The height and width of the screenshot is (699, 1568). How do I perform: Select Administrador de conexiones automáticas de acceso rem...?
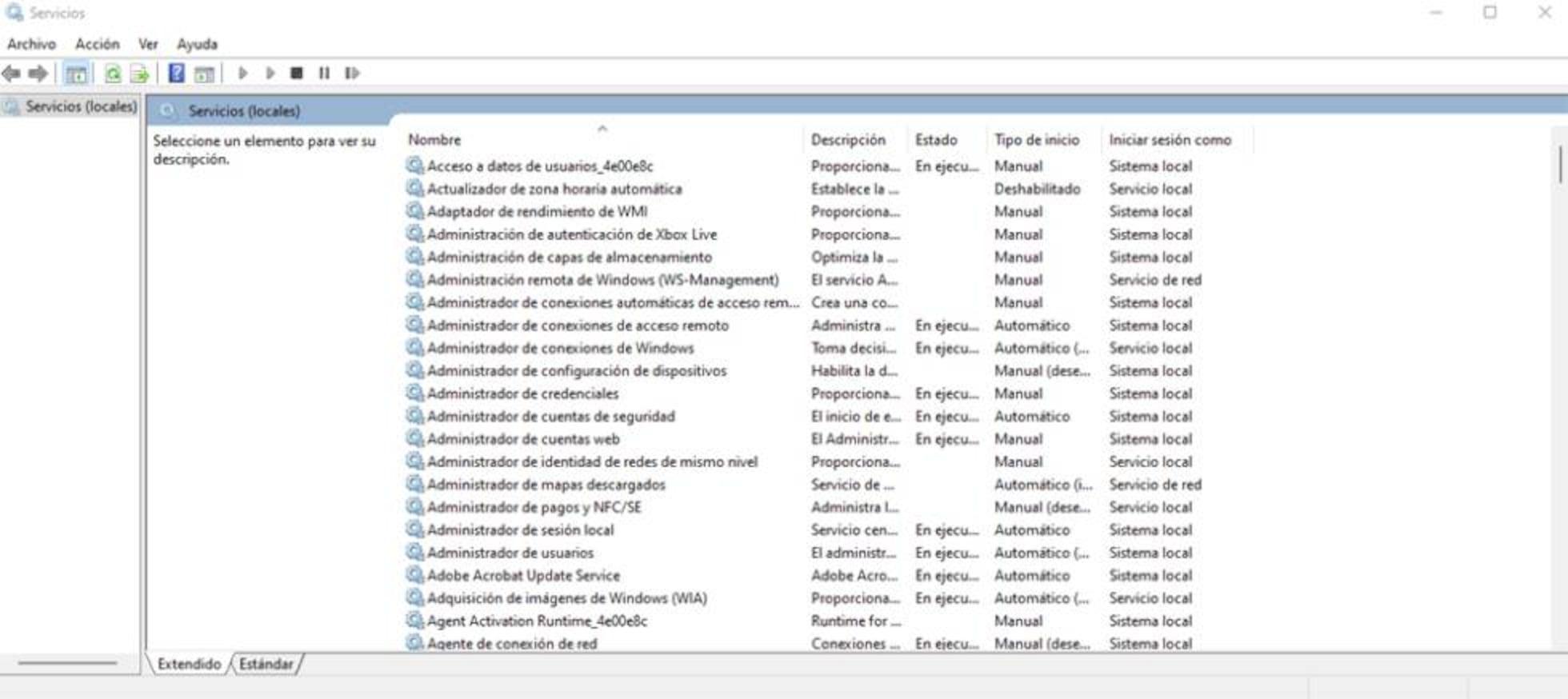click(613, 303)
